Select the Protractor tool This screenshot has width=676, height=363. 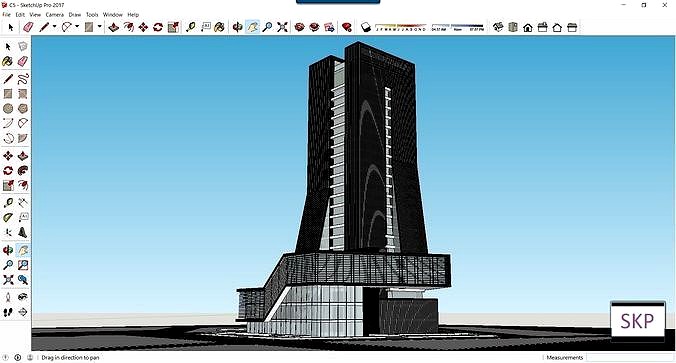tap(8, 217)
